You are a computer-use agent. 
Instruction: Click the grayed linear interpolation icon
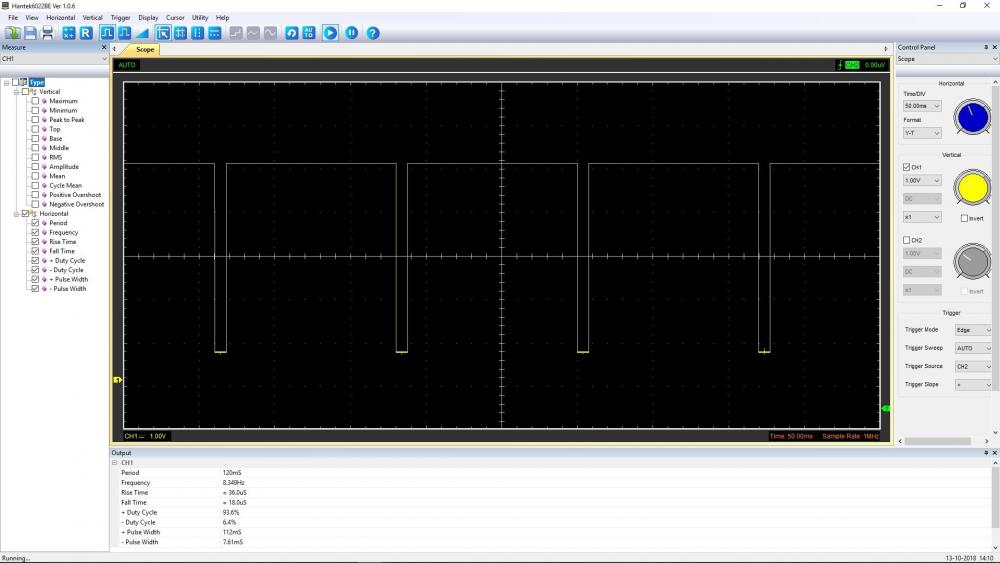pos(253,33)
